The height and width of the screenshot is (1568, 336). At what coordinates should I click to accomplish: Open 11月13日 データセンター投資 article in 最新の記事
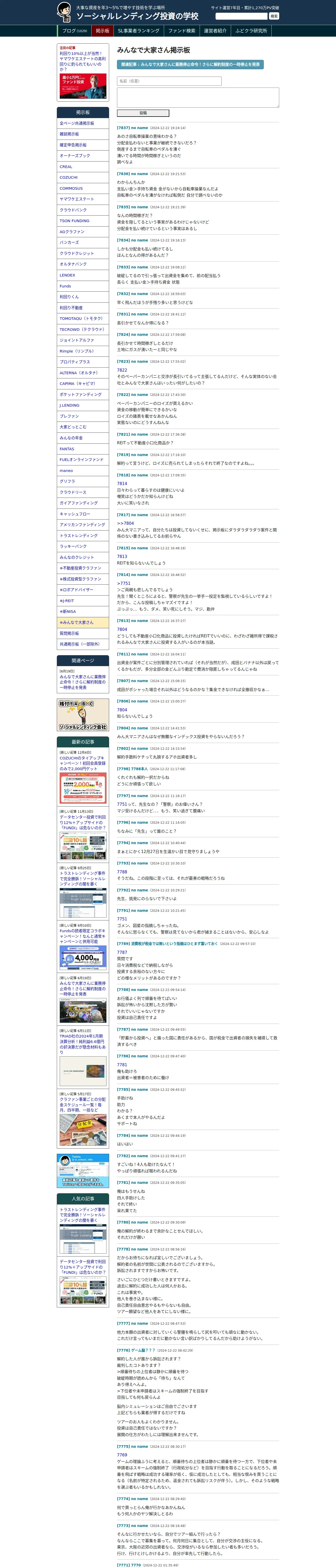pyautogui.click(x=82, y=822)
